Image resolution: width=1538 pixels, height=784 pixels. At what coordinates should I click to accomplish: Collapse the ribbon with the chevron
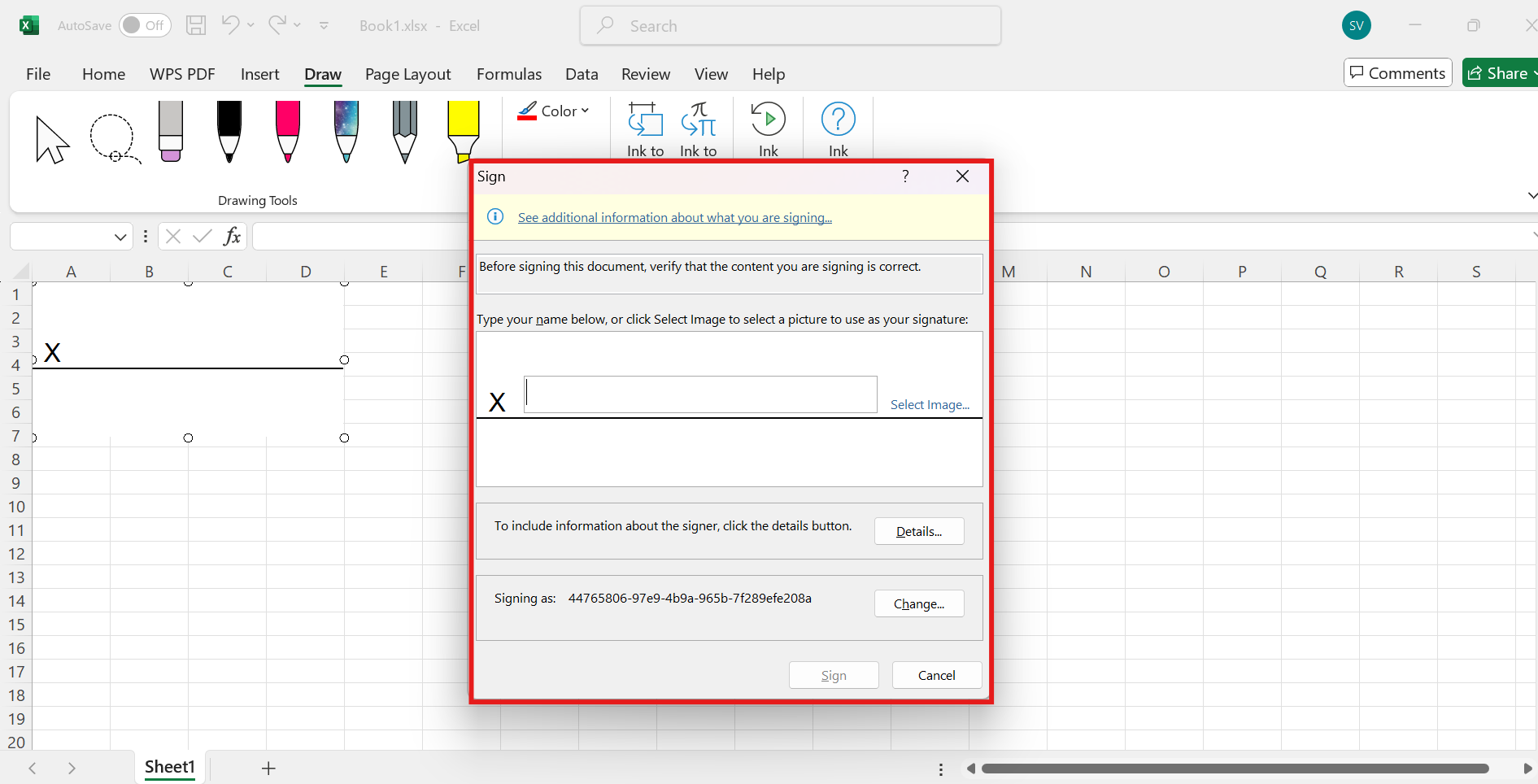[x=1531, y=196]
